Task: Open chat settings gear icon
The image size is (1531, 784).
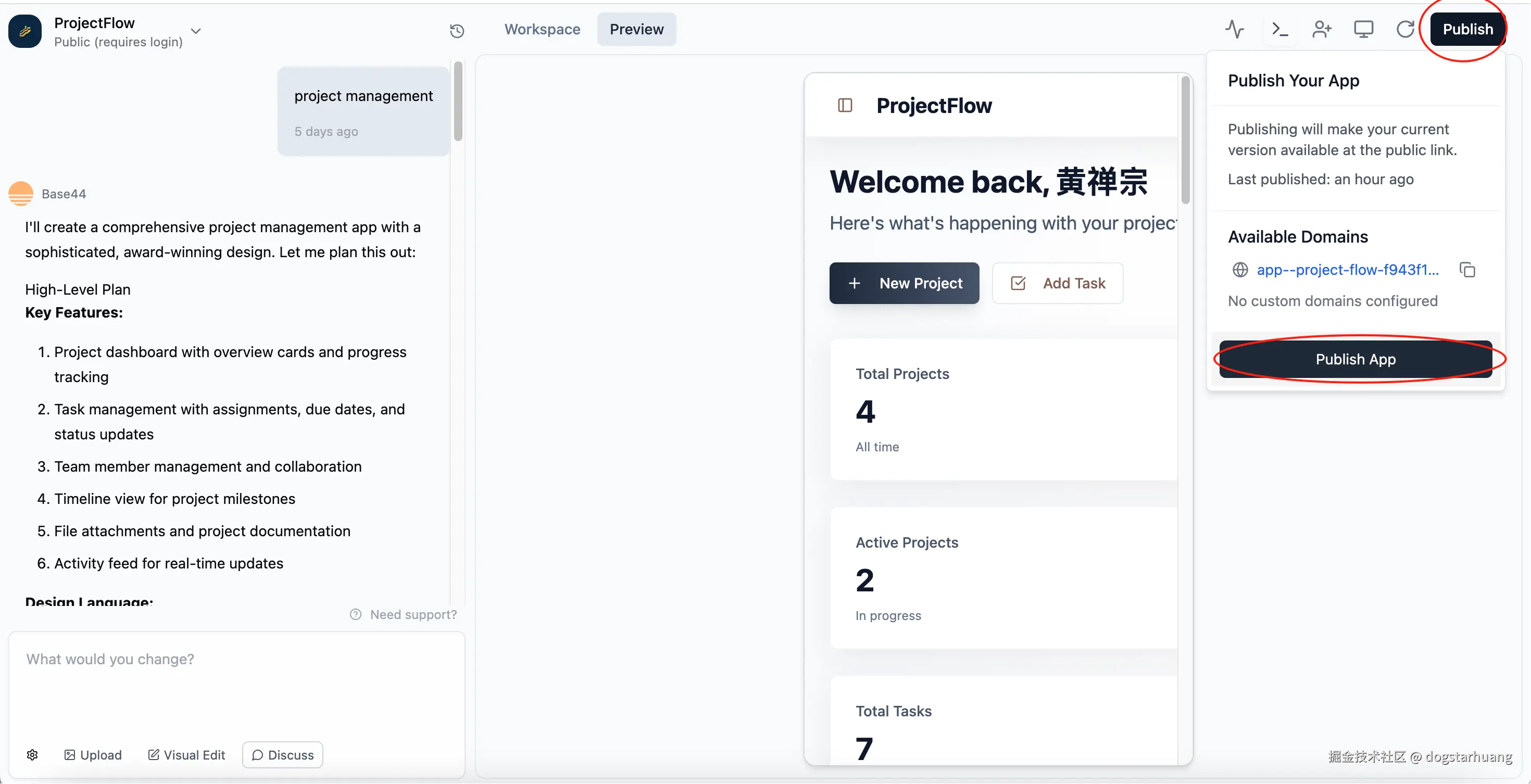Action: 33,755
